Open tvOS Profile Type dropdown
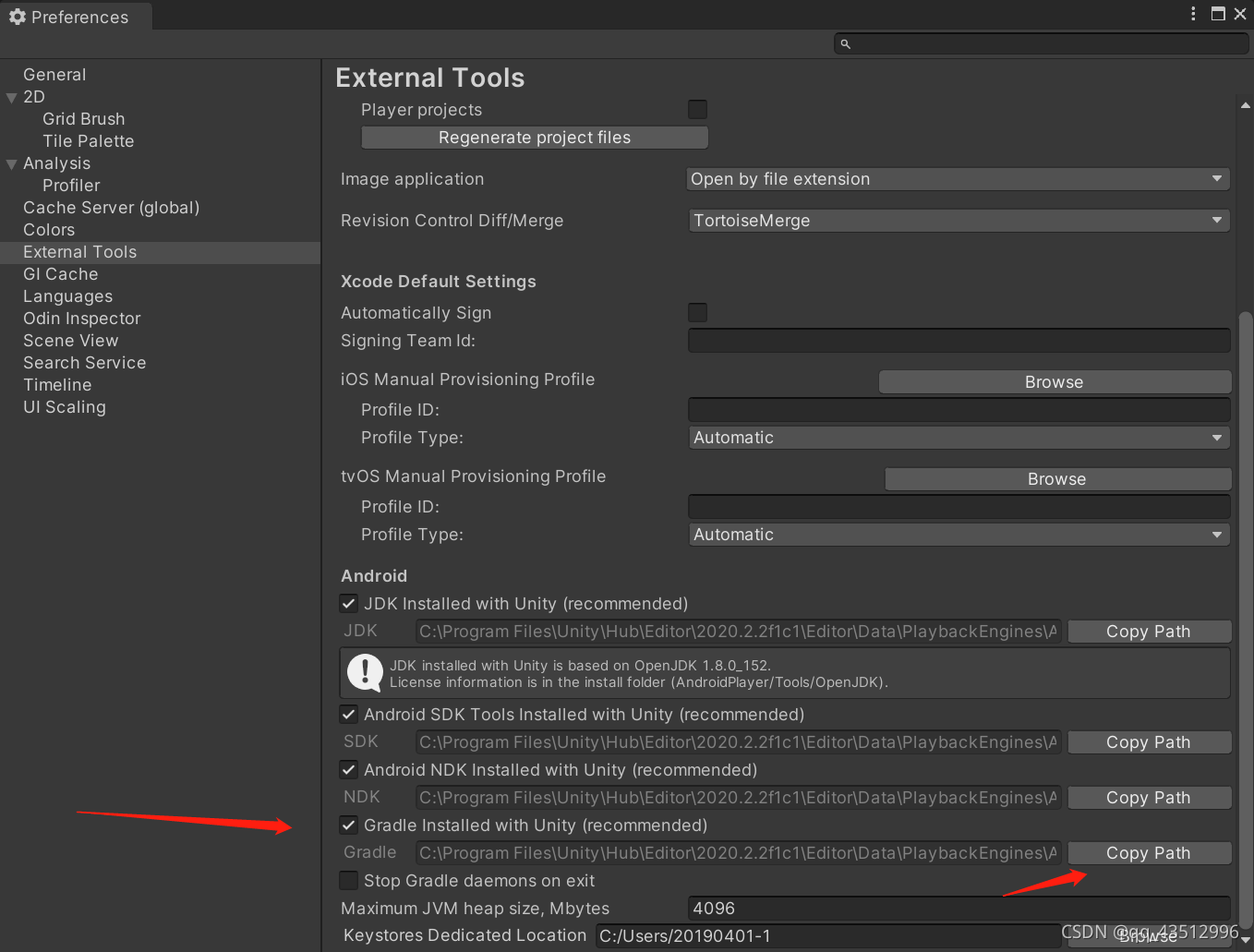1254x952 pixels. pos(959,534)
